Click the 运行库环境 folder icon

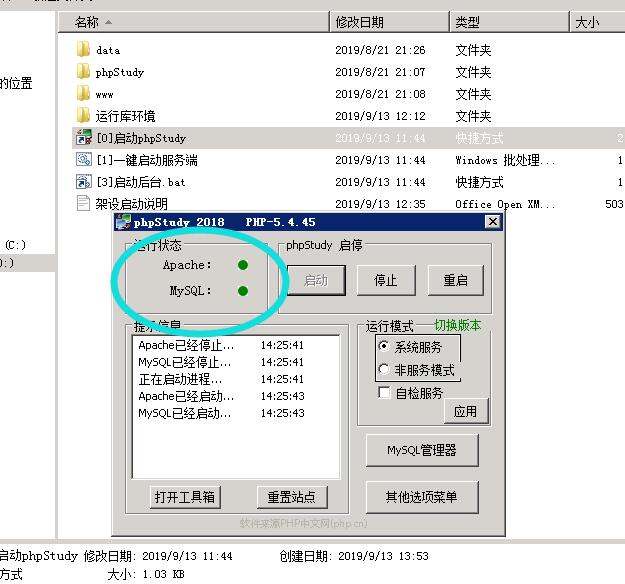[84, 116]
